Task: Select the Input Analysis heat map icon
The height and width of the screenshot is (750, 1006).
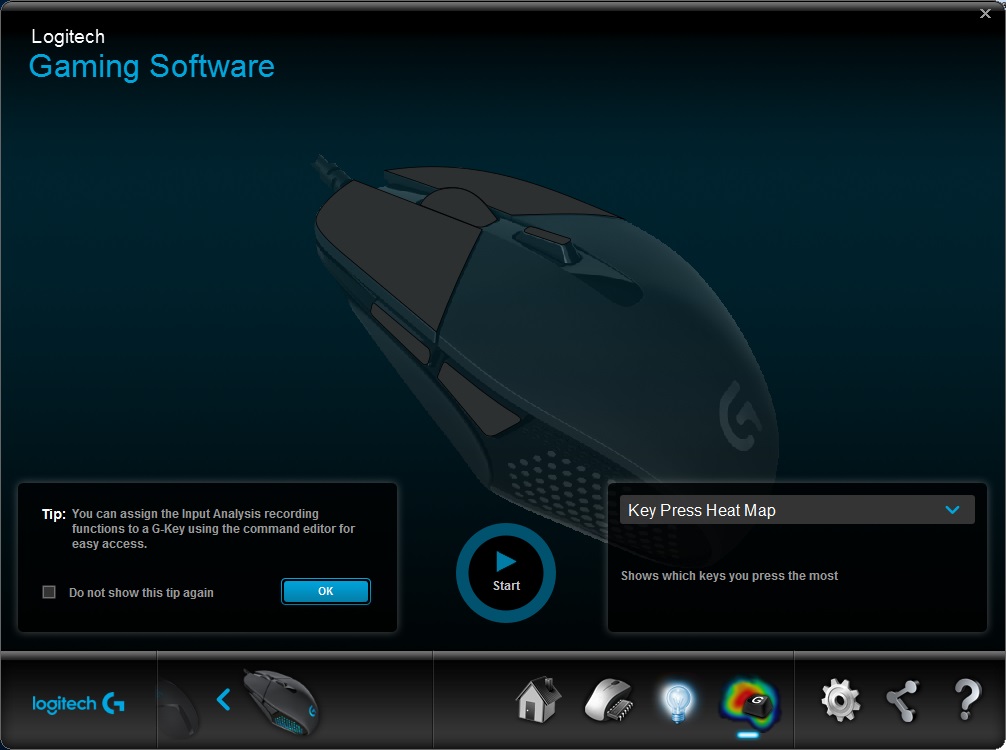Action: click(x=749, y=702)
